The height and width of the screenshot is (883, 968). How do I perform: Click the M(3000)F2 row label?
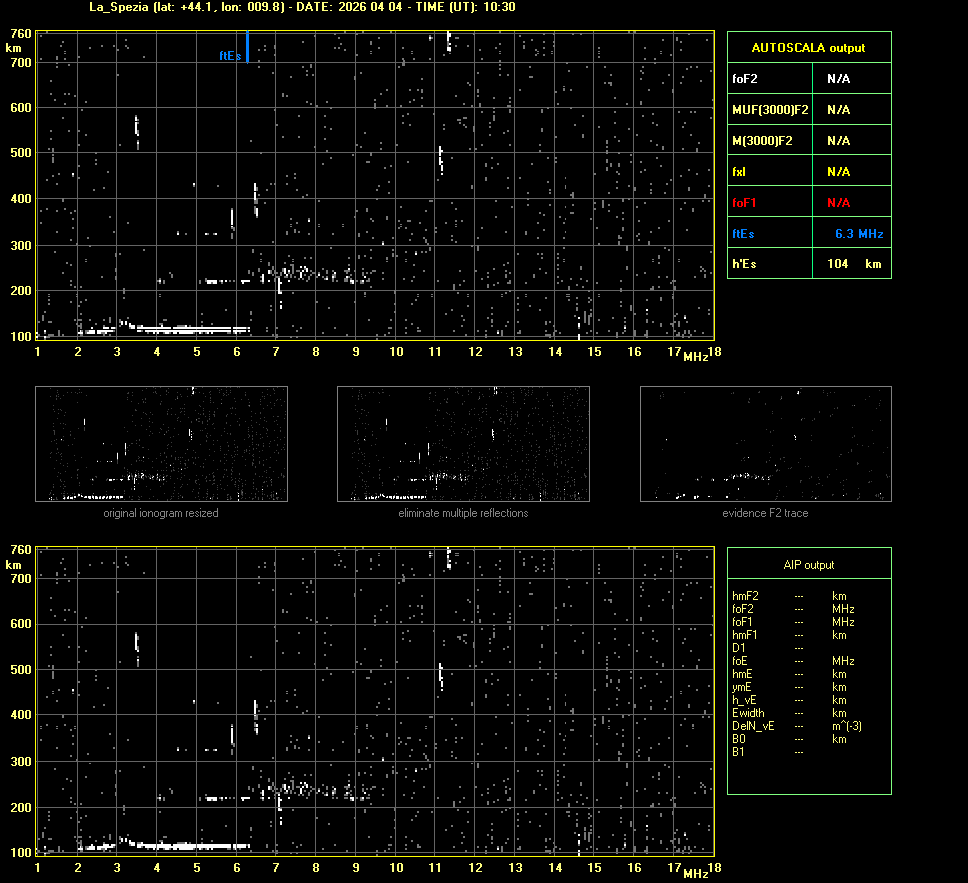pyautogui.click(x=762, y=141)
